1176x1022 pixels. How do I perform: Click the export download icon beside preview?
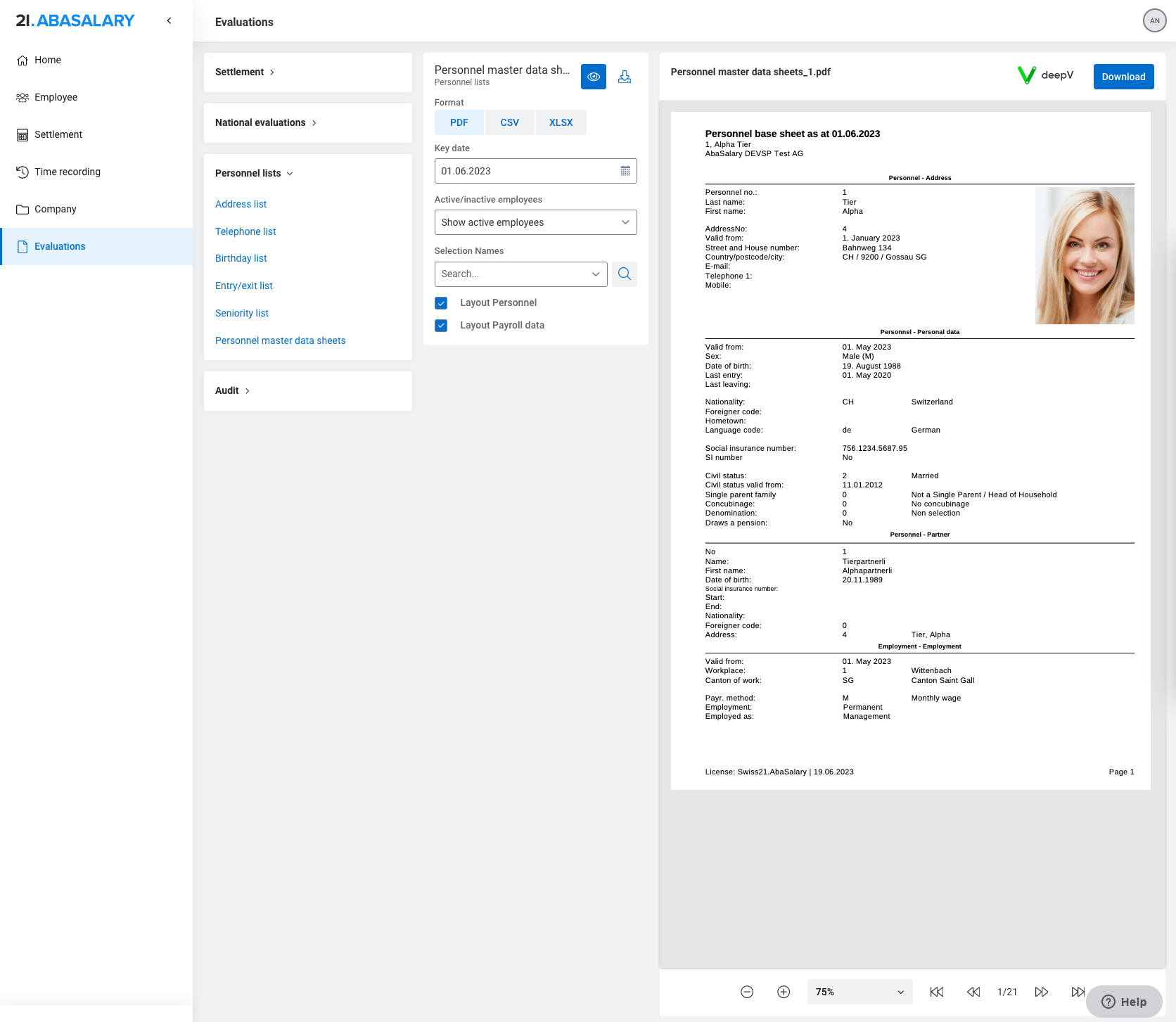(624, 77)
